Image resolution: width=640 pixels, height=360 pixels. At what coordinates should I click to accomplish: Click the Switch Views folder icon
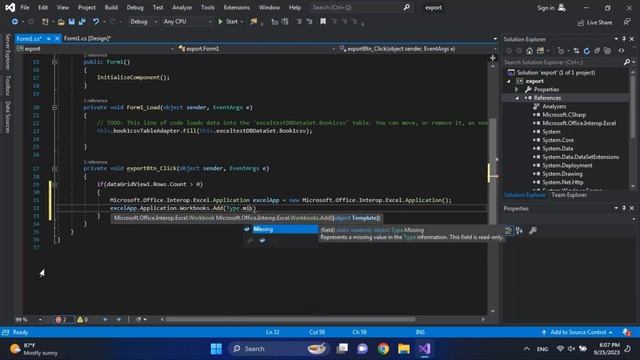(x=540, y=51)
